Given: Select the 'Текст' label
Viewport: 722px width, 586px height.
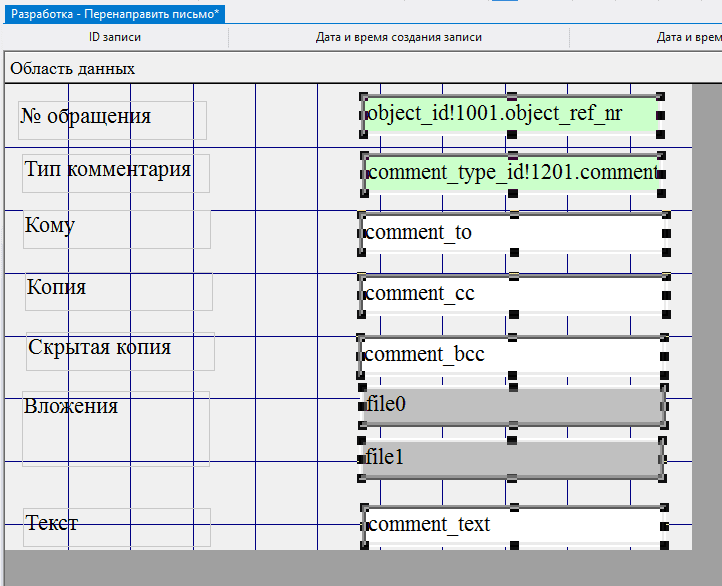Looking at the screenshot, I should tap(52, 523).
